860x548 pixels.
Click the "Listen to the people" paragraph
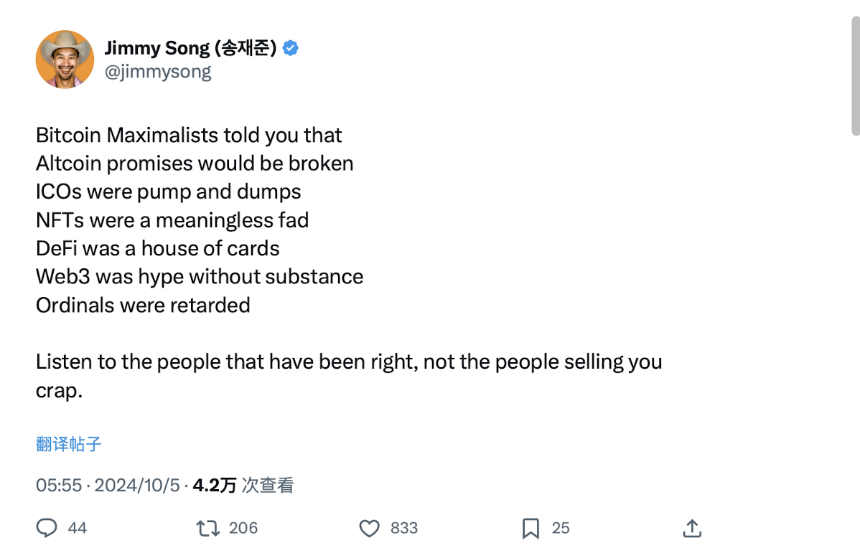click(348, 362)
